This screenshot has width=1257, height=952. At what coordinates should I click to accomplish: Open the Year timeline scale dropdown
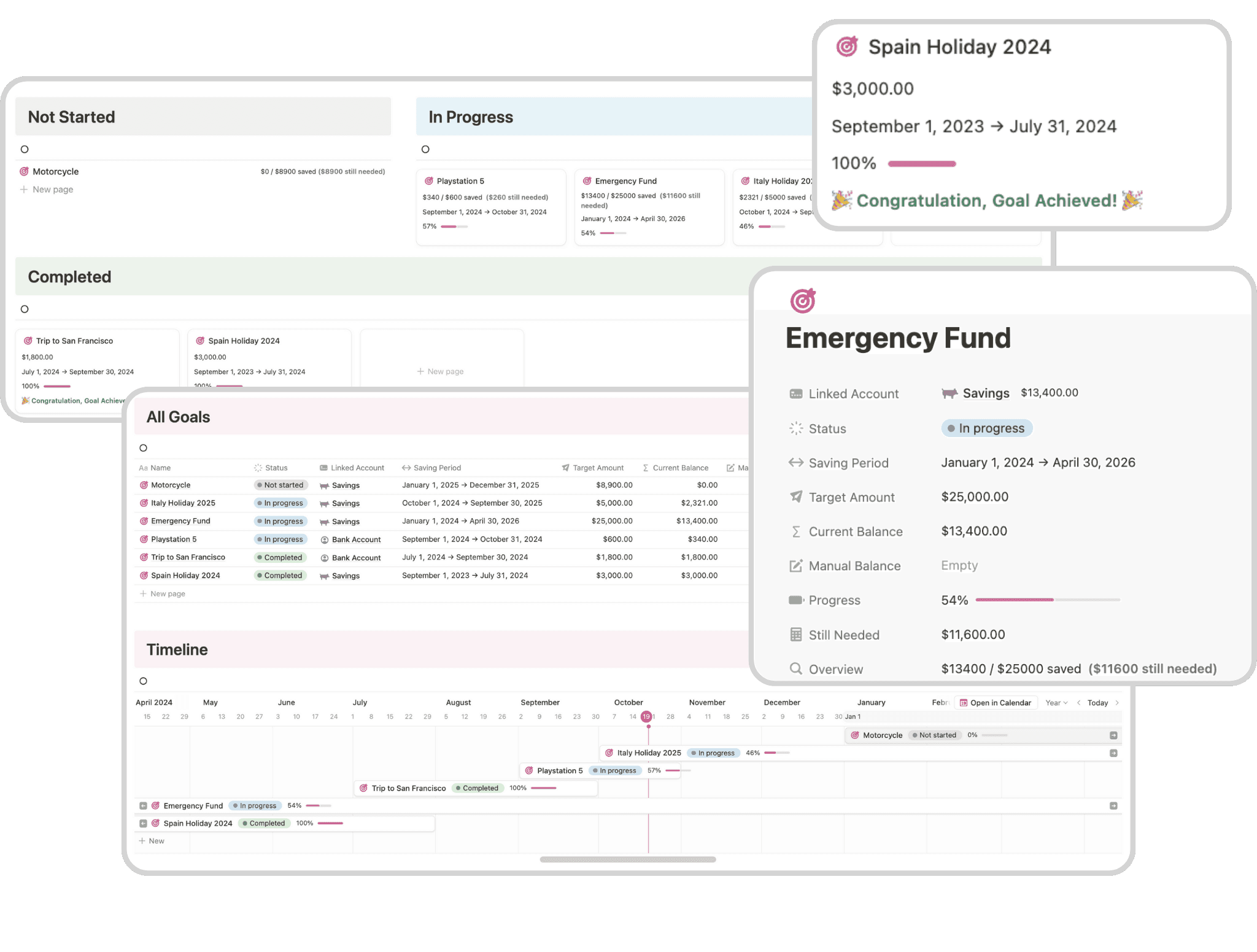click(x=1056, y=703)
